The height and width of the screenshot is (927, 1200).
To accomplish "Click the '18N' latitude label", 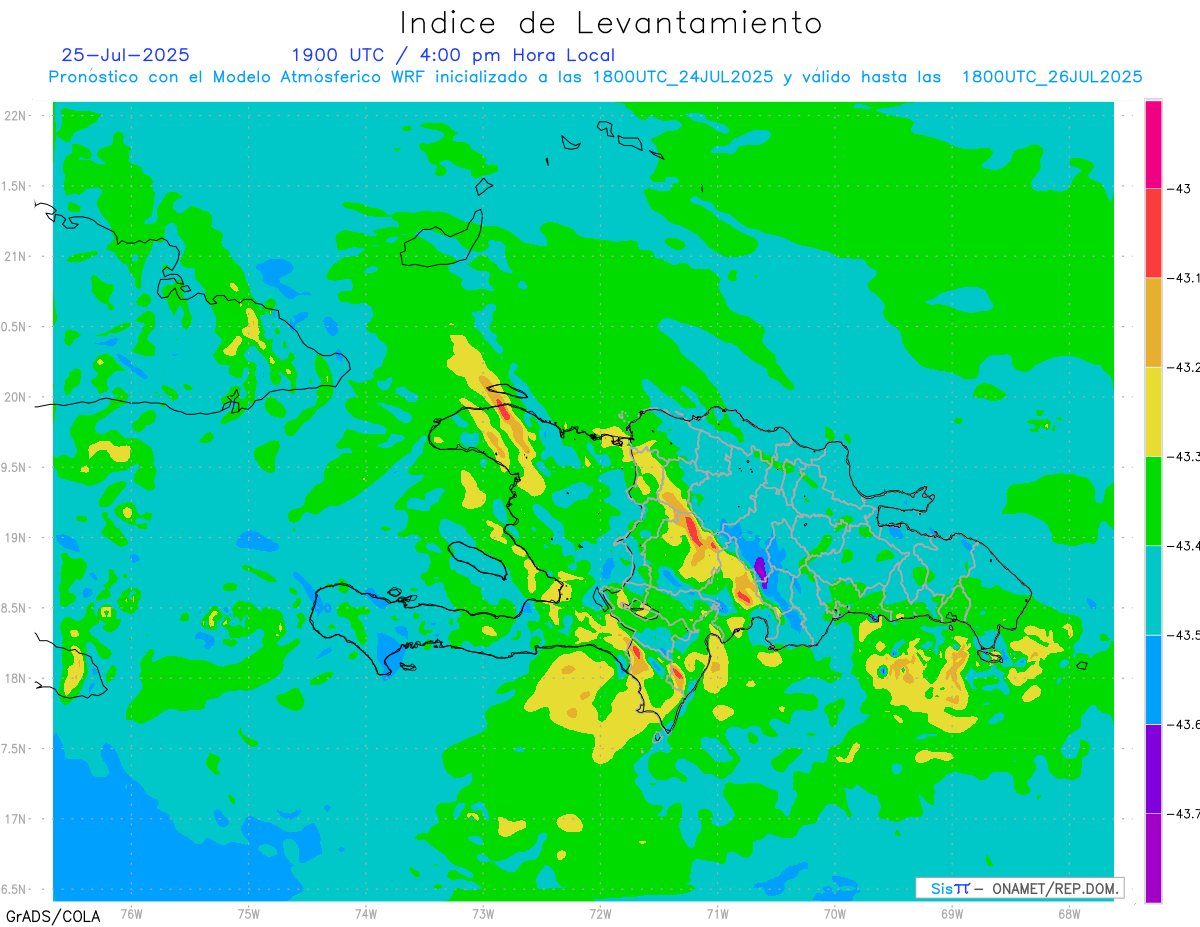I will pyautogui.click(x=17, y=679).
